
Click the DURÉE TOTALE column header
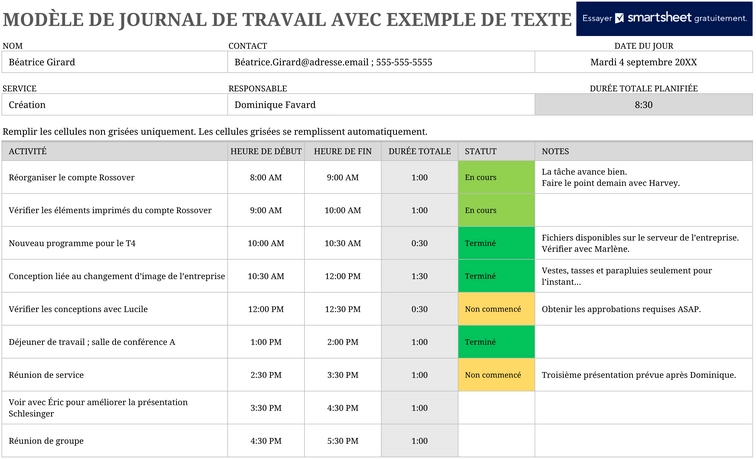[x=419, y=151]
